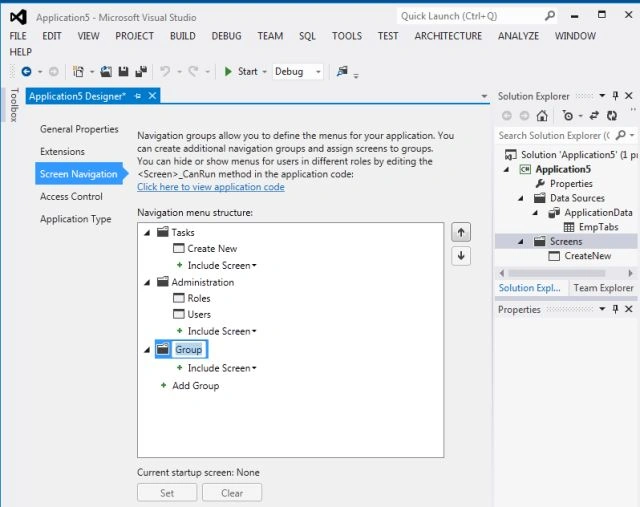Click Sync with Active Document icon

click(x=594, y=116)
